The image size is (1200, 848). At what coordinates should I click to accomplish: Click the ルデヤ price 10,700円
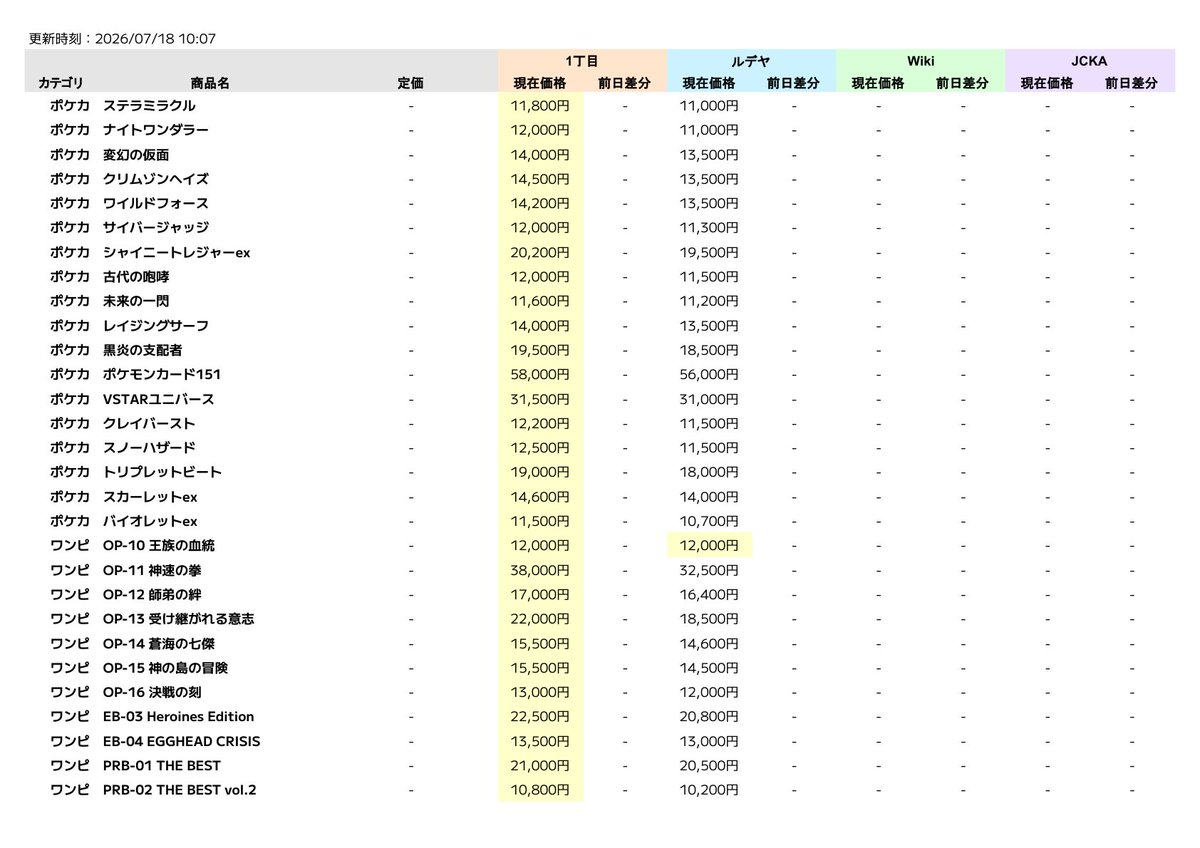point(710,521)
